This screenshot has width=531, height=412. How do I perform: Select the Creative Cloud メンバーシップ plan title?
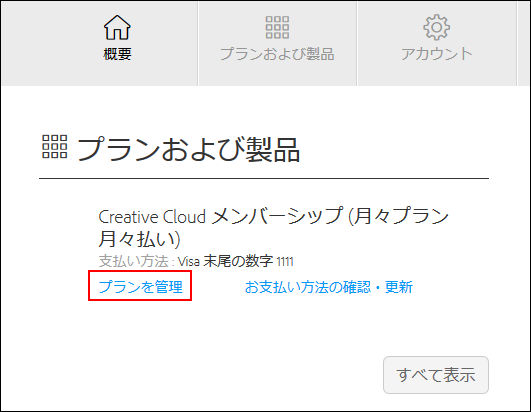pos(274,227)
